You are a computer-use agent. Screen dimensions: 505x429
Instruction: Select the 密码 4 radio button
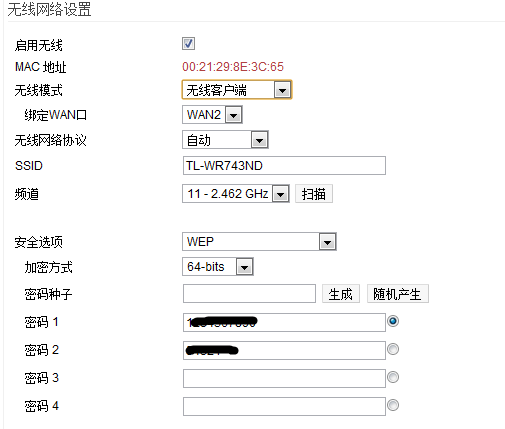pos(393,405)
